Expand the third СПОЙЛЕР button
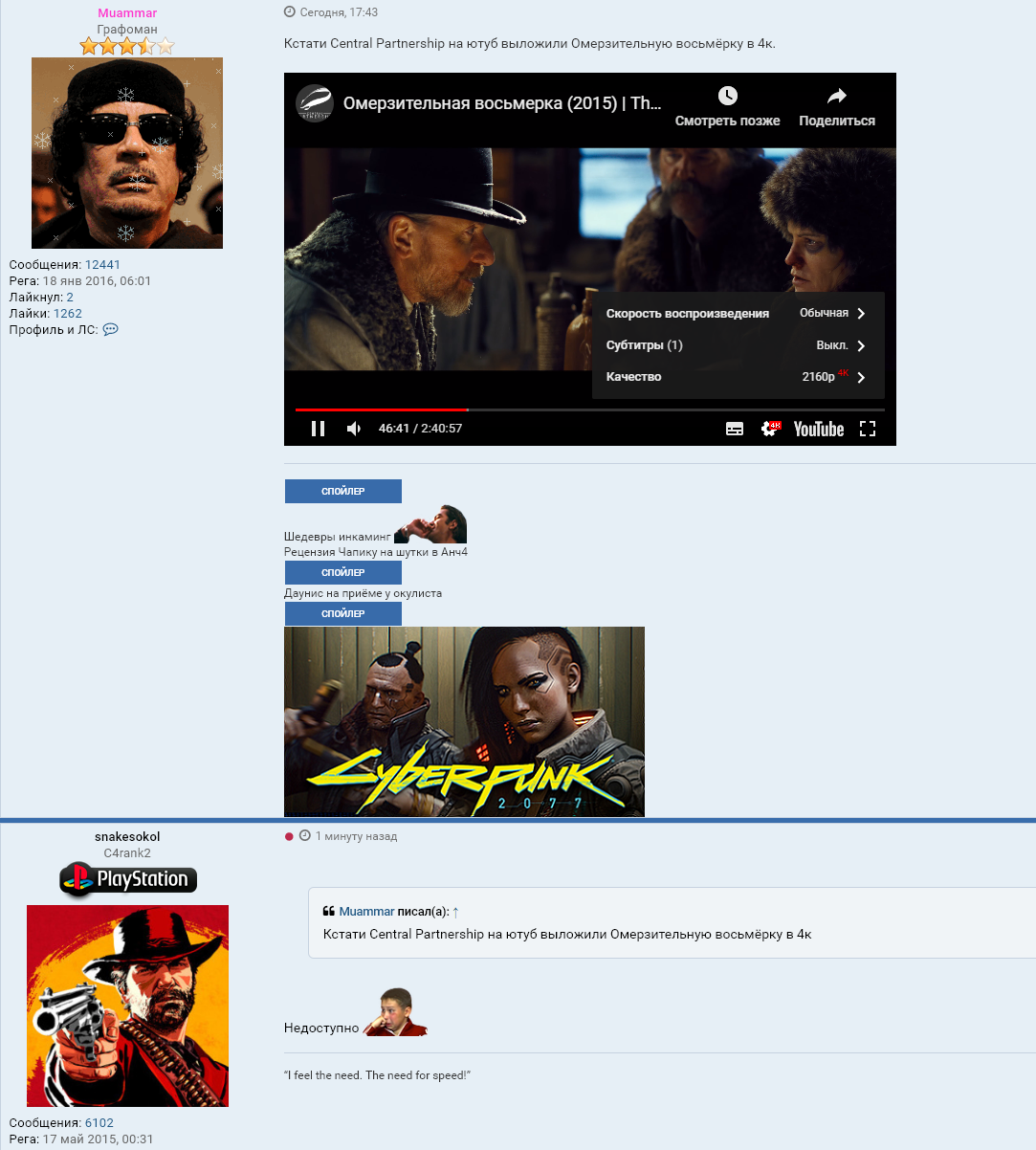This screenshot has width=1036, height=1150. [x=343, y=613]
